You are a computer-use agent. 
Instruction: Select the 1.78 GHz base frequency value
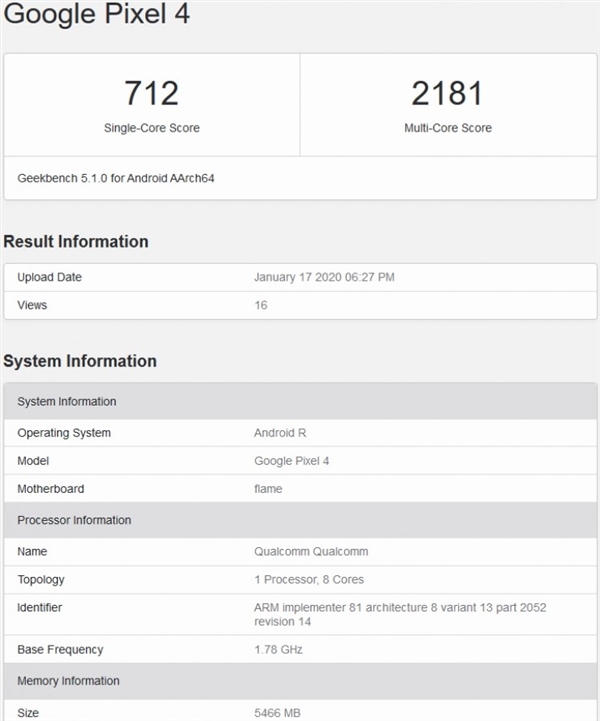point(278,649)
